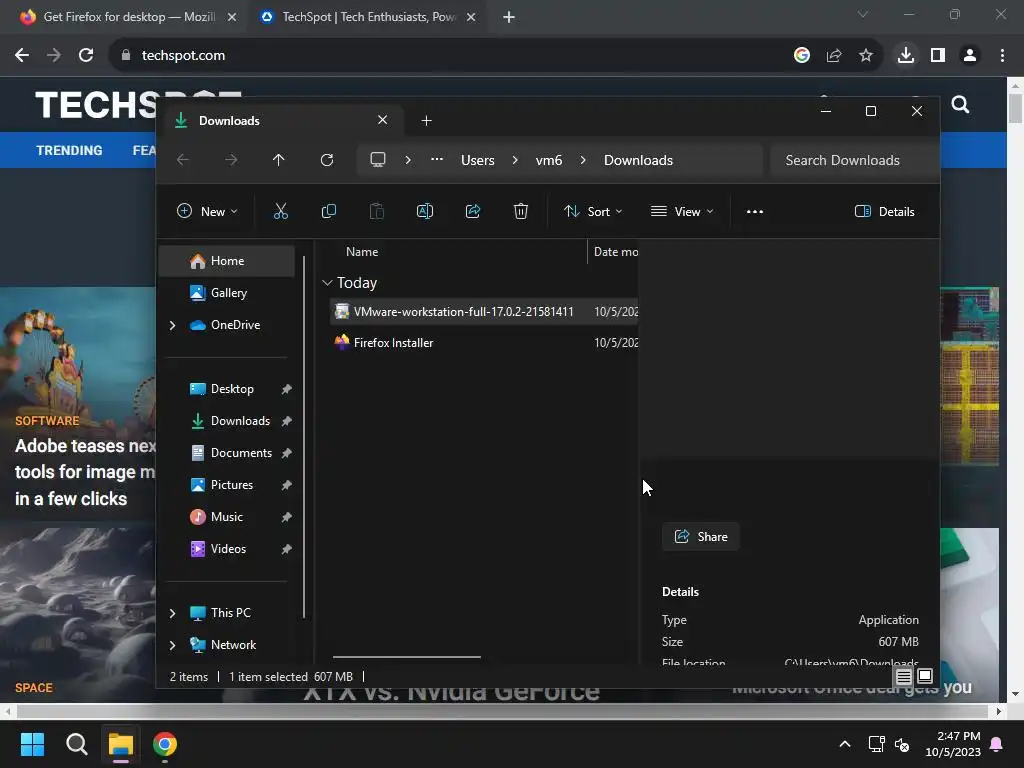Click the Share icon in Explorer toolbar
The width and height of the screenshot is (1024, 768).
coord(473,211)
